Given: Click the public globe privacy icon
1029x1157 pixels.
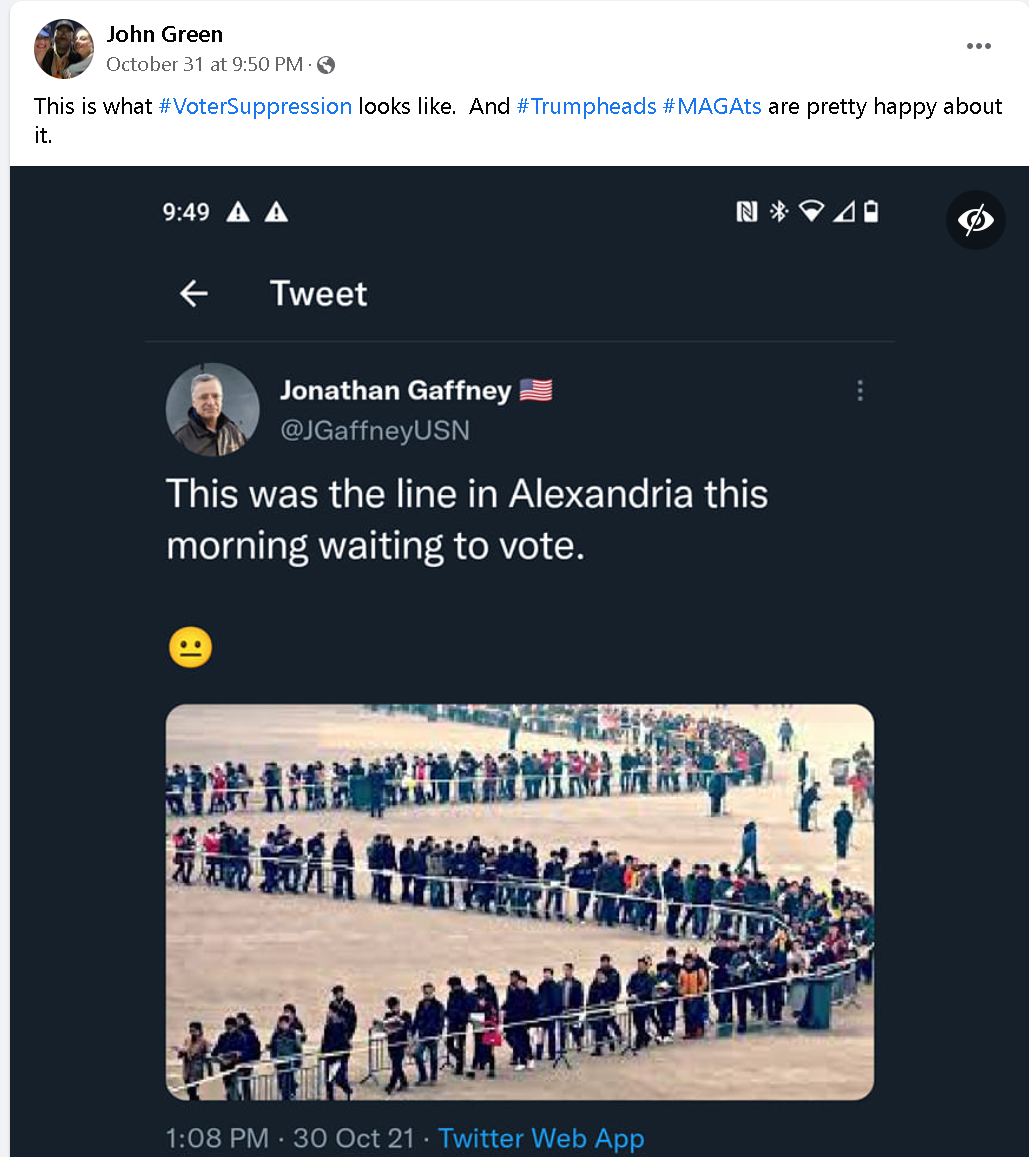Looking at the screenshot, I should point(326,65).
